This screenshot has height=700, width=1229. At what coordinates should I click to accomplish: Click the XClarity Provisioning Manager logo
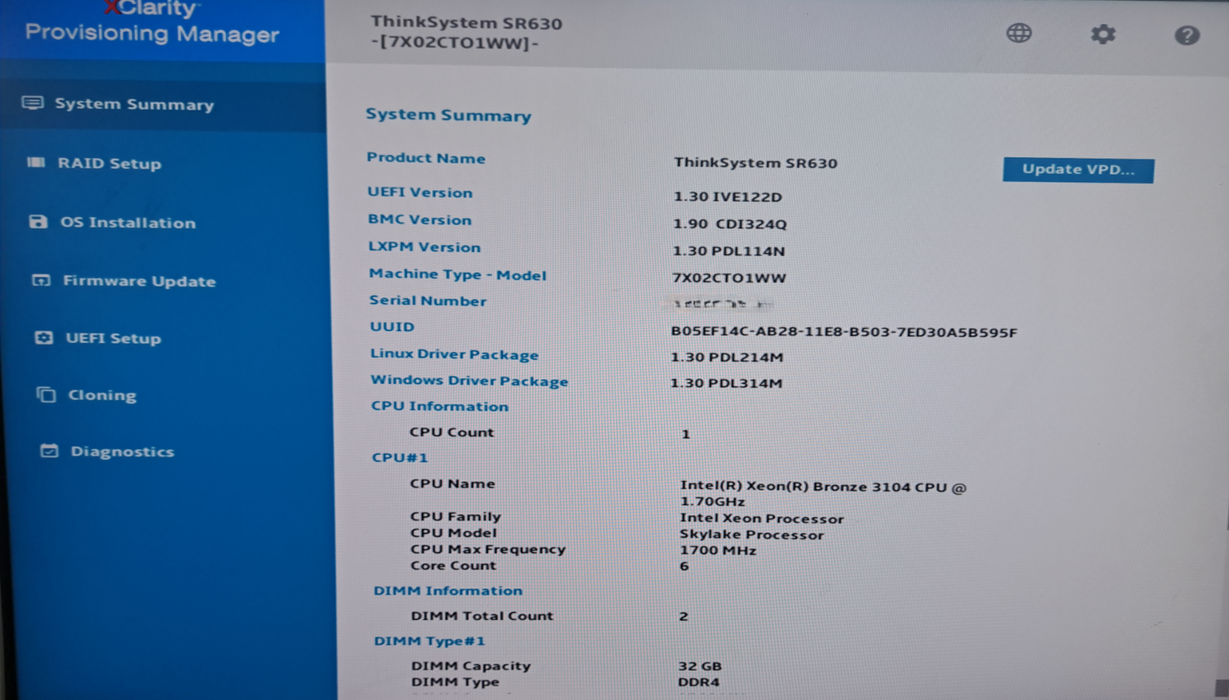152,23
